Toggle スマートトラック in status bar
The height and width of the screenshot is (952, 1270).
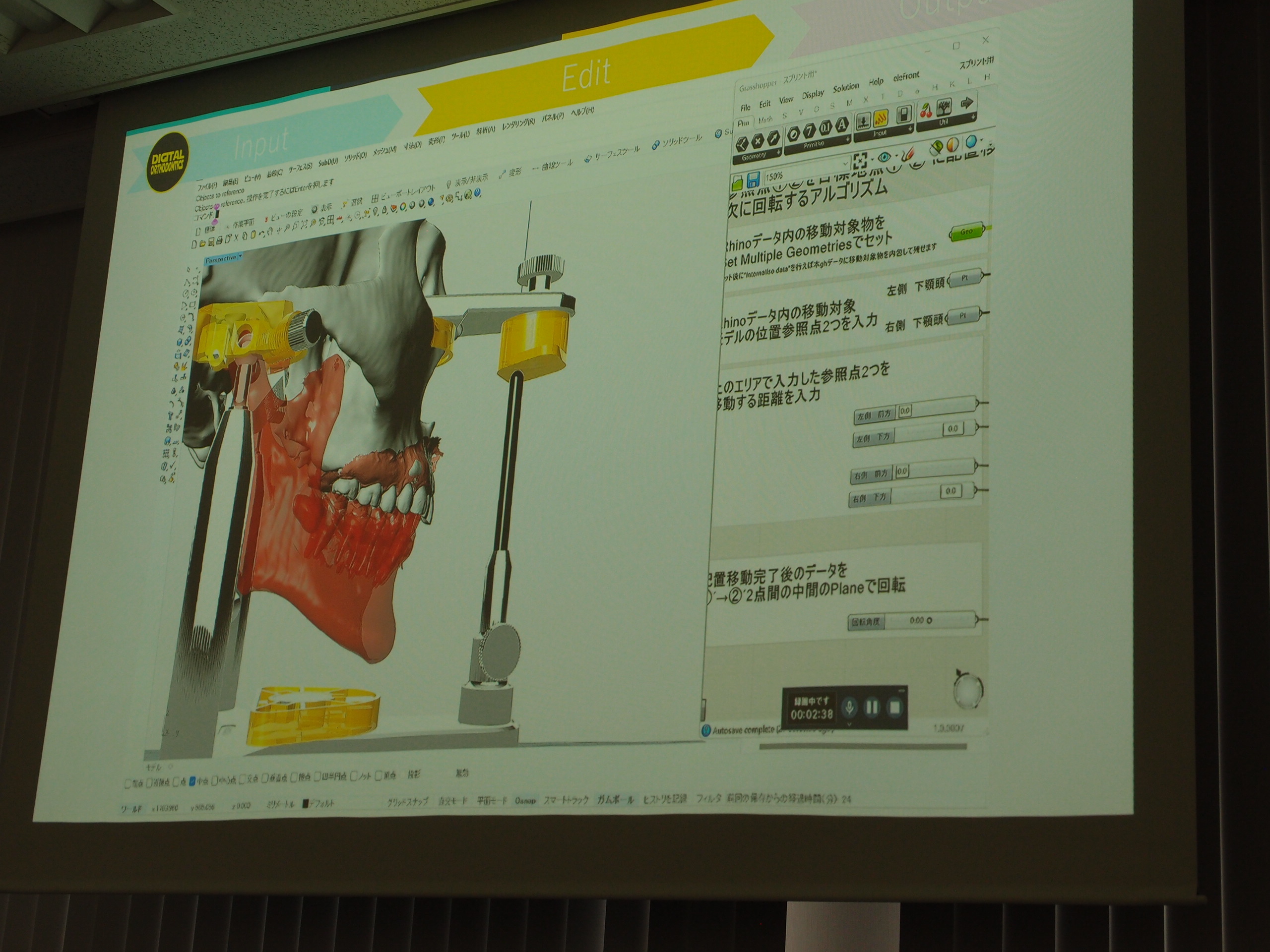pos(566,800)
